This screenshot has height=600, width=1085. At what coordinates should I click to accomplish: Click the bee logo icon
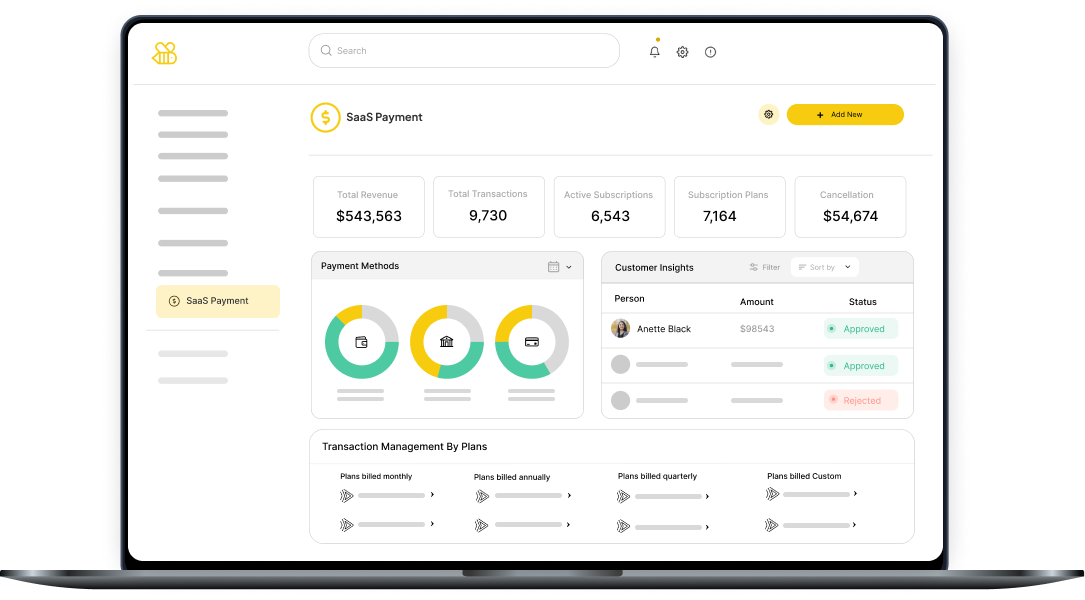(x=164, y=54)
